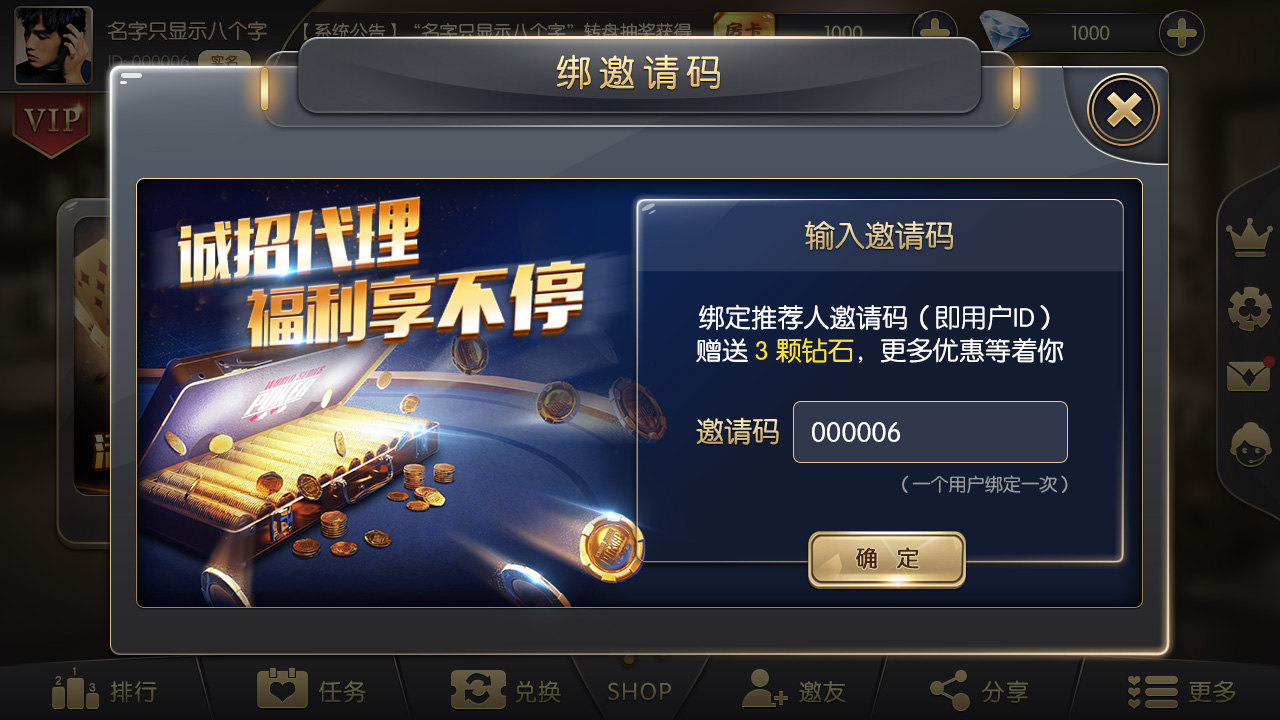Open the settings gear icon
1280x720 pixels.
point(1249,309)
